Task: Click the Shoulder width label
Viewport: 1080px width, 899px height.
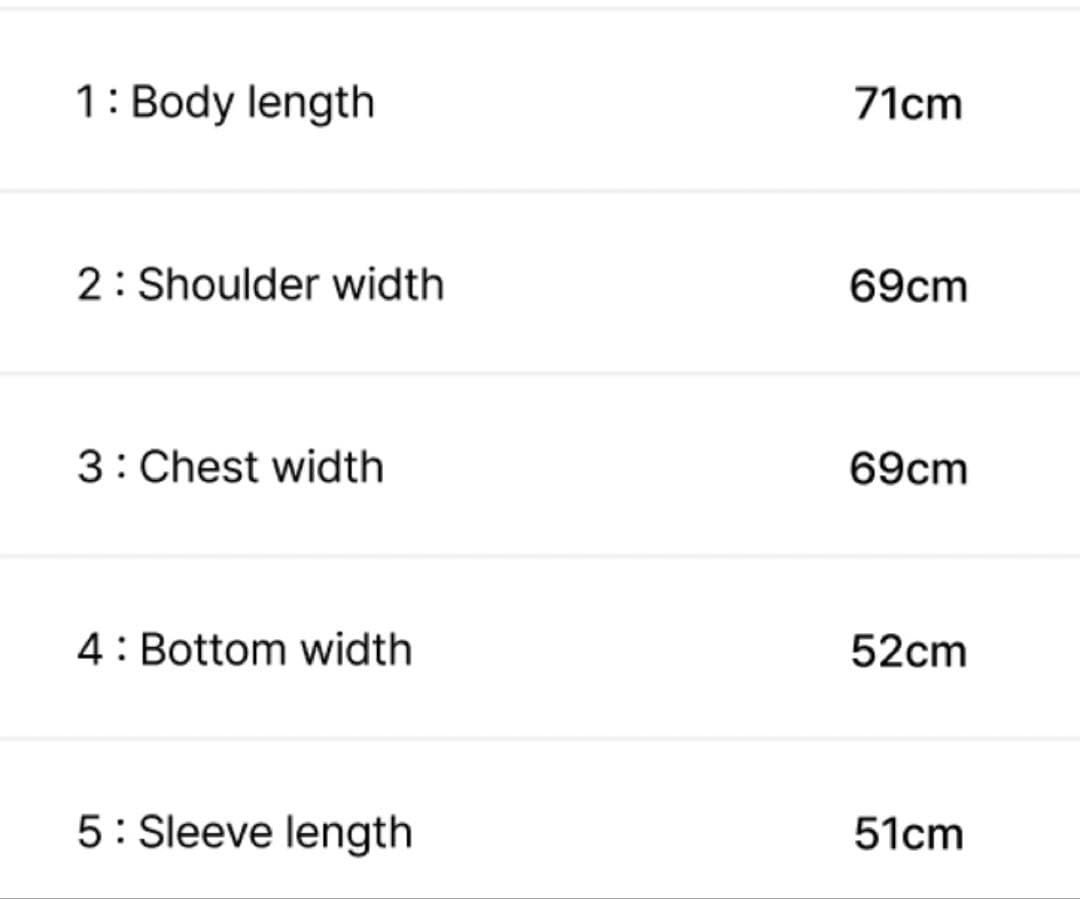Action: [x=290, y=285]
